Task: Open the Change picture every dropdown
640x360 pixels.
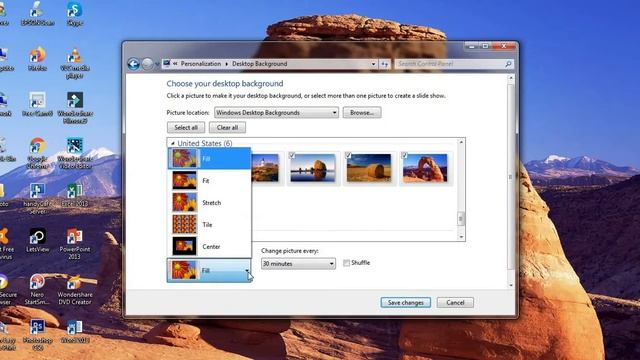Action: click(x=298, y=264)
